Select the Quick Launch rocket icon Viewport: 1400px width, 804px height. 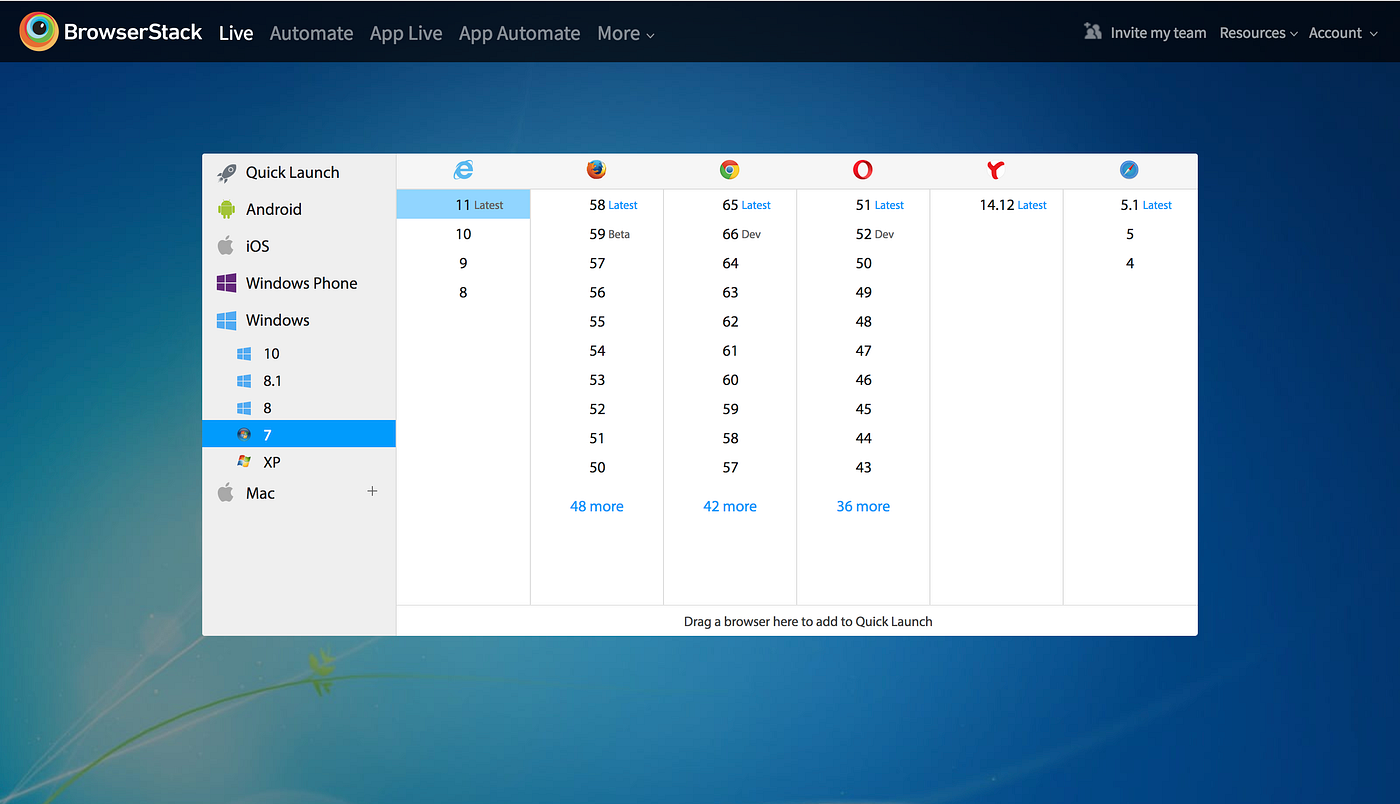[x=227, y=172]
